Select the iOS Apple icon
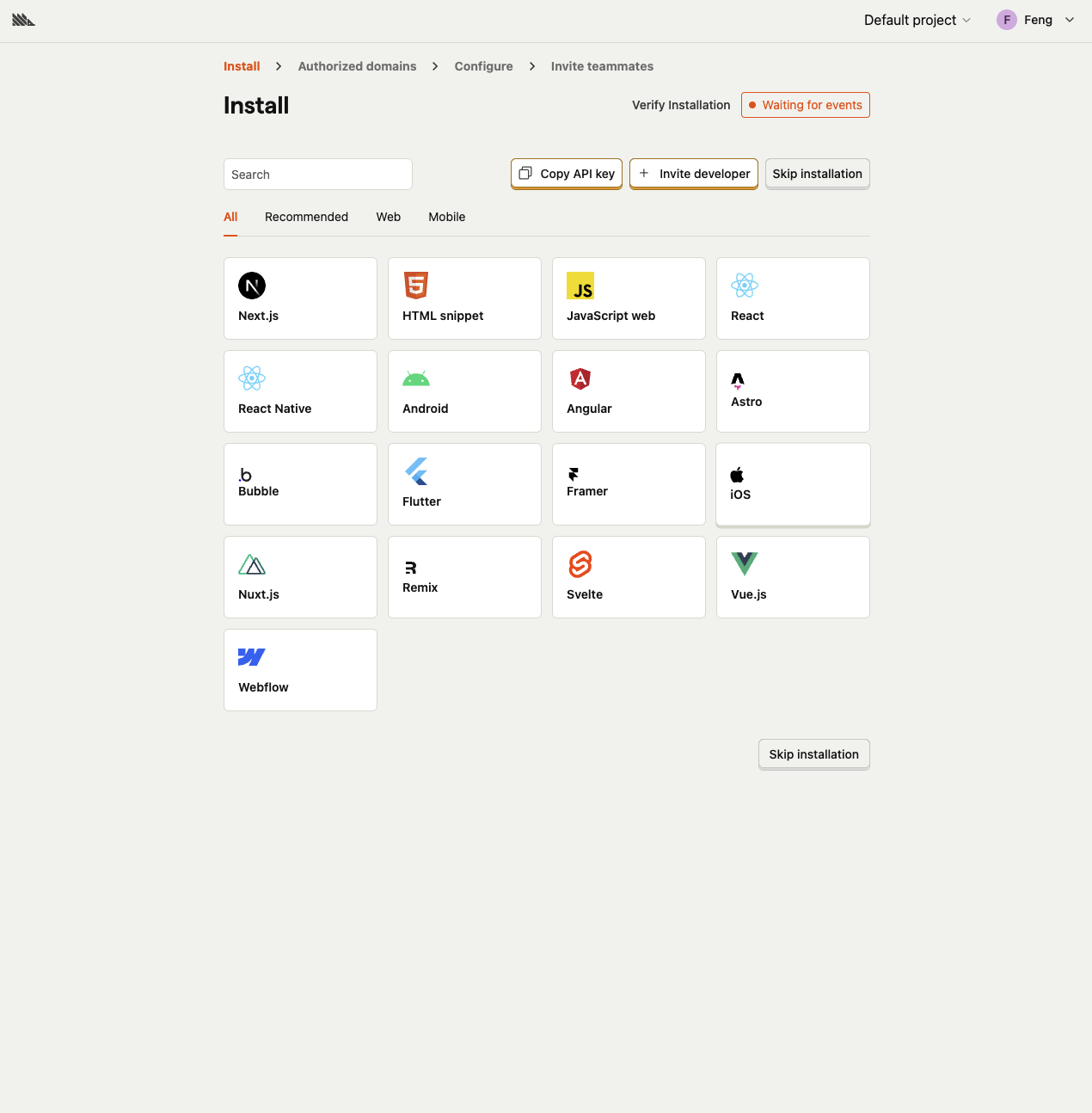Screen dimensions: 1092x1113 pyautogui.click(x=737, y=475)
